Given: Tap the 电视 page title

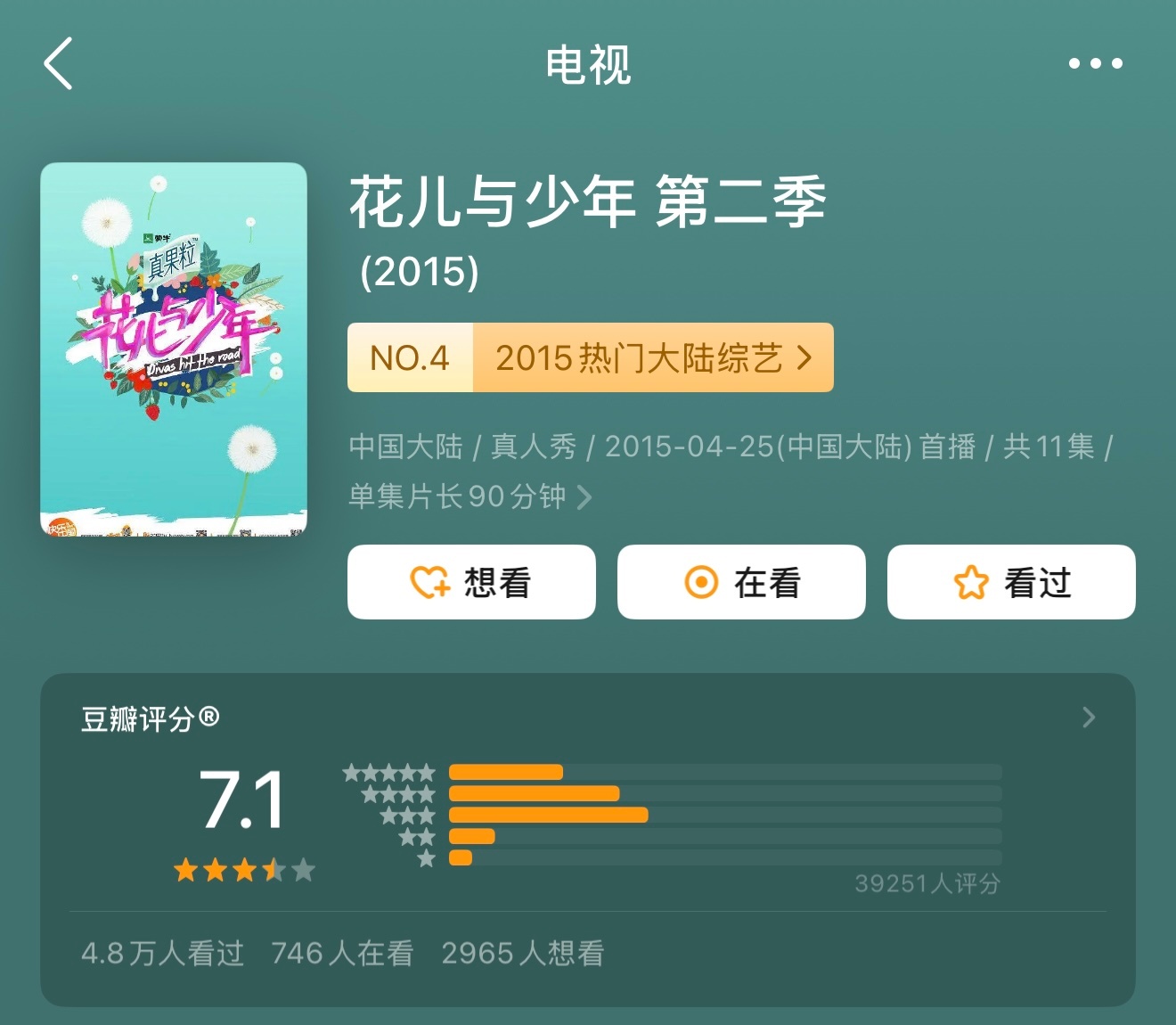Looking at the screenshot, I should coord(588,64).
